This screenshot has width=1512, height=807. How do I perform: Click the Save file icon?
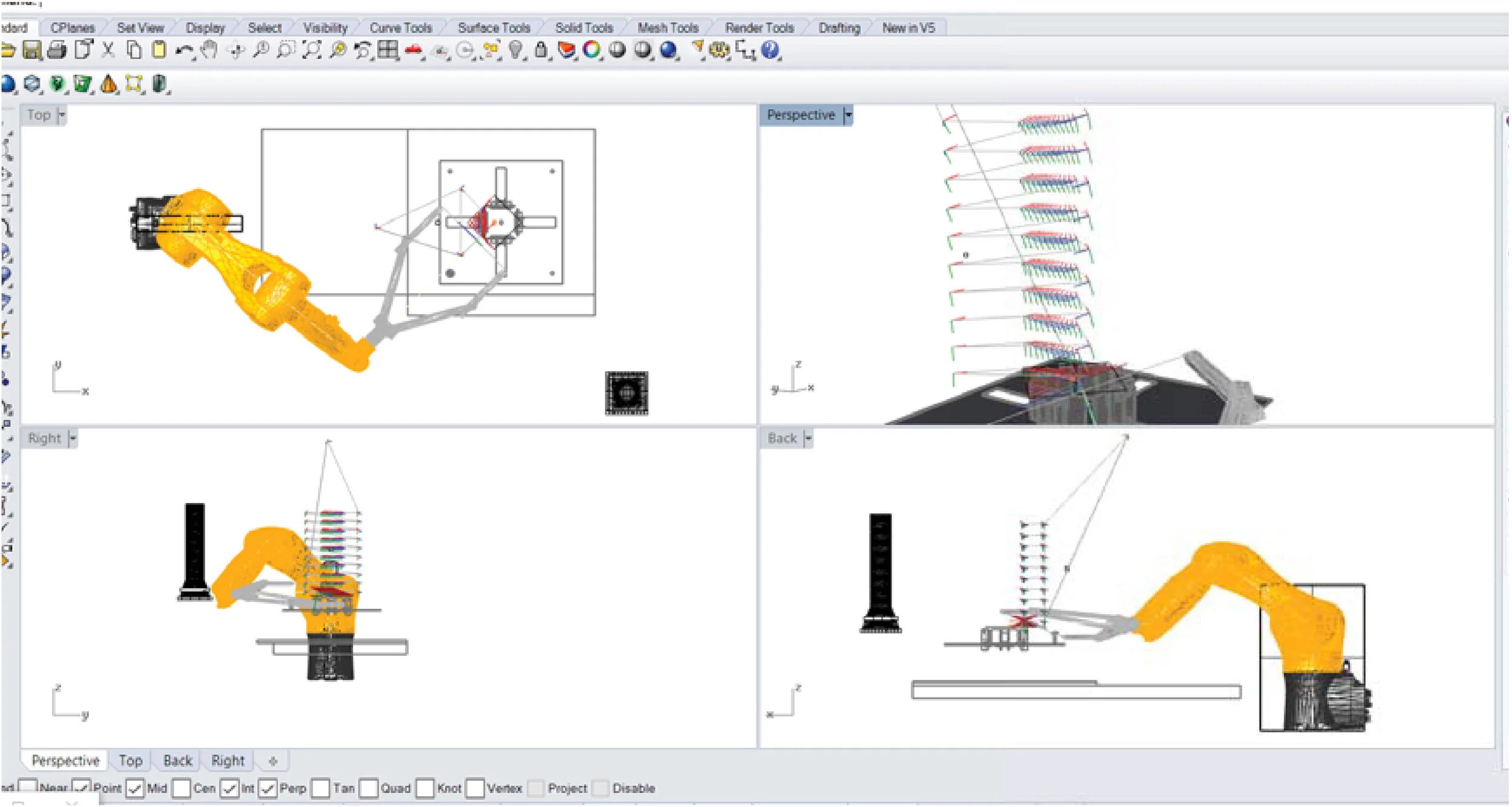(x=32, y=50)
